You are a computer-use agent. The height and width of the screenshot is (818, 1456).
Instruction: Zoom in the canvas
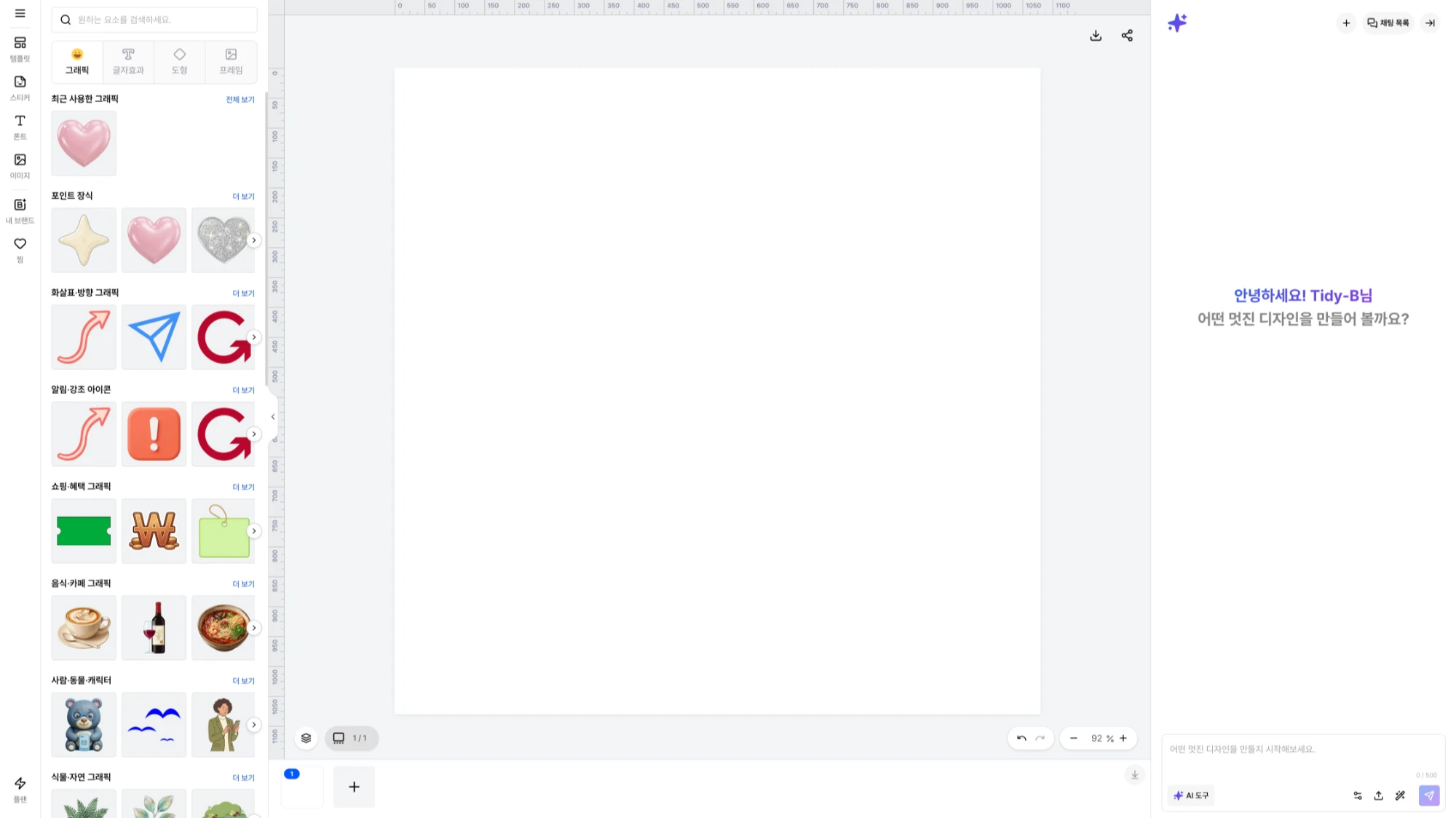[1123, 738]
